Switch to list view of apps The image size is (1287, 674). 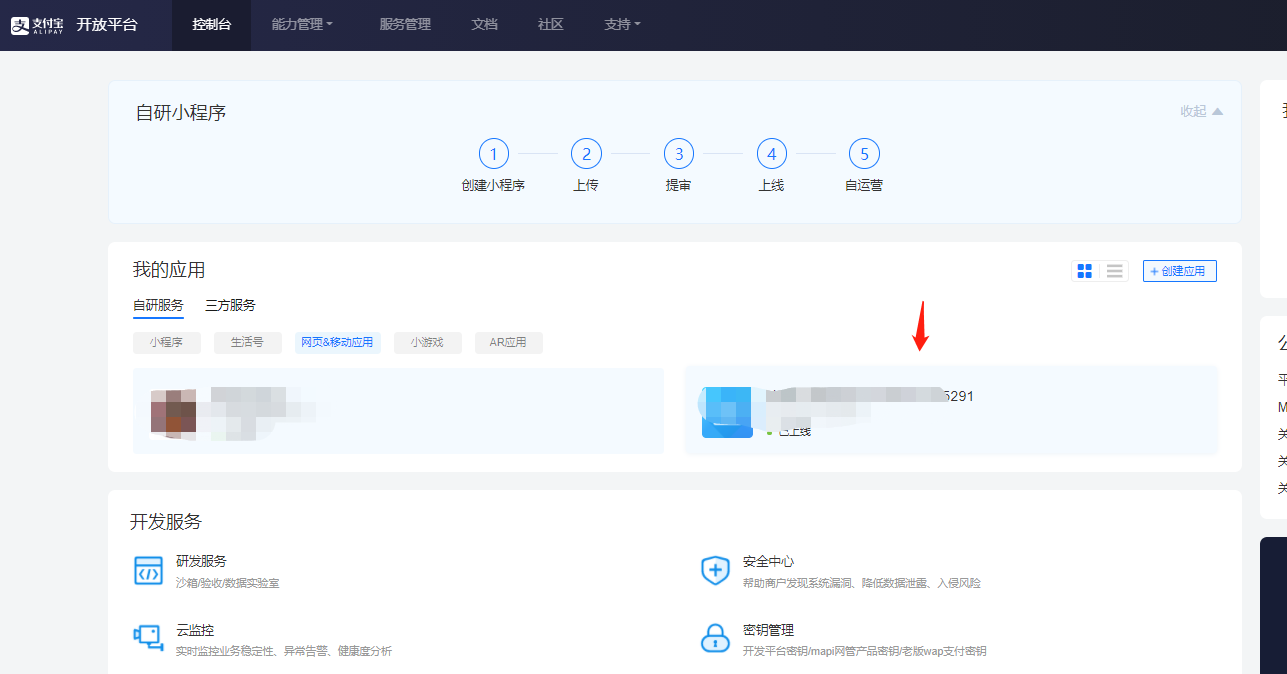tap(1114, 271)
